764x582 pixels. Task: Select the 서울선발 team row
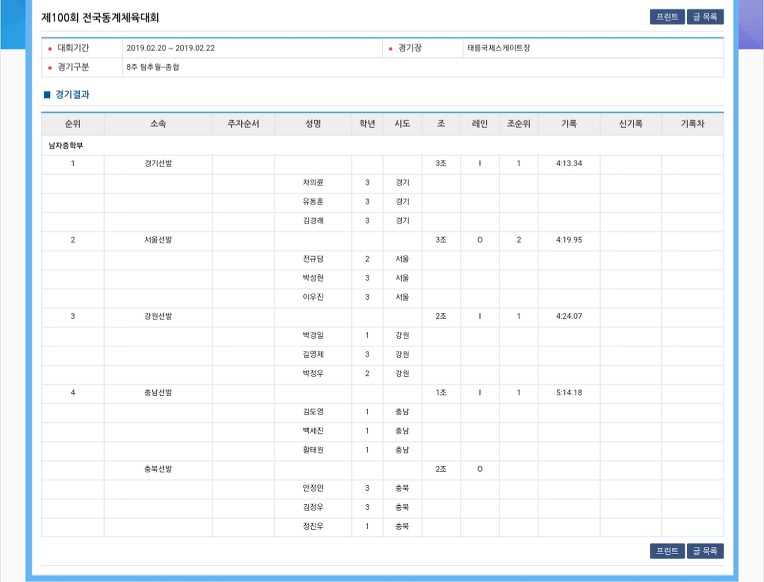coord(382,240)
